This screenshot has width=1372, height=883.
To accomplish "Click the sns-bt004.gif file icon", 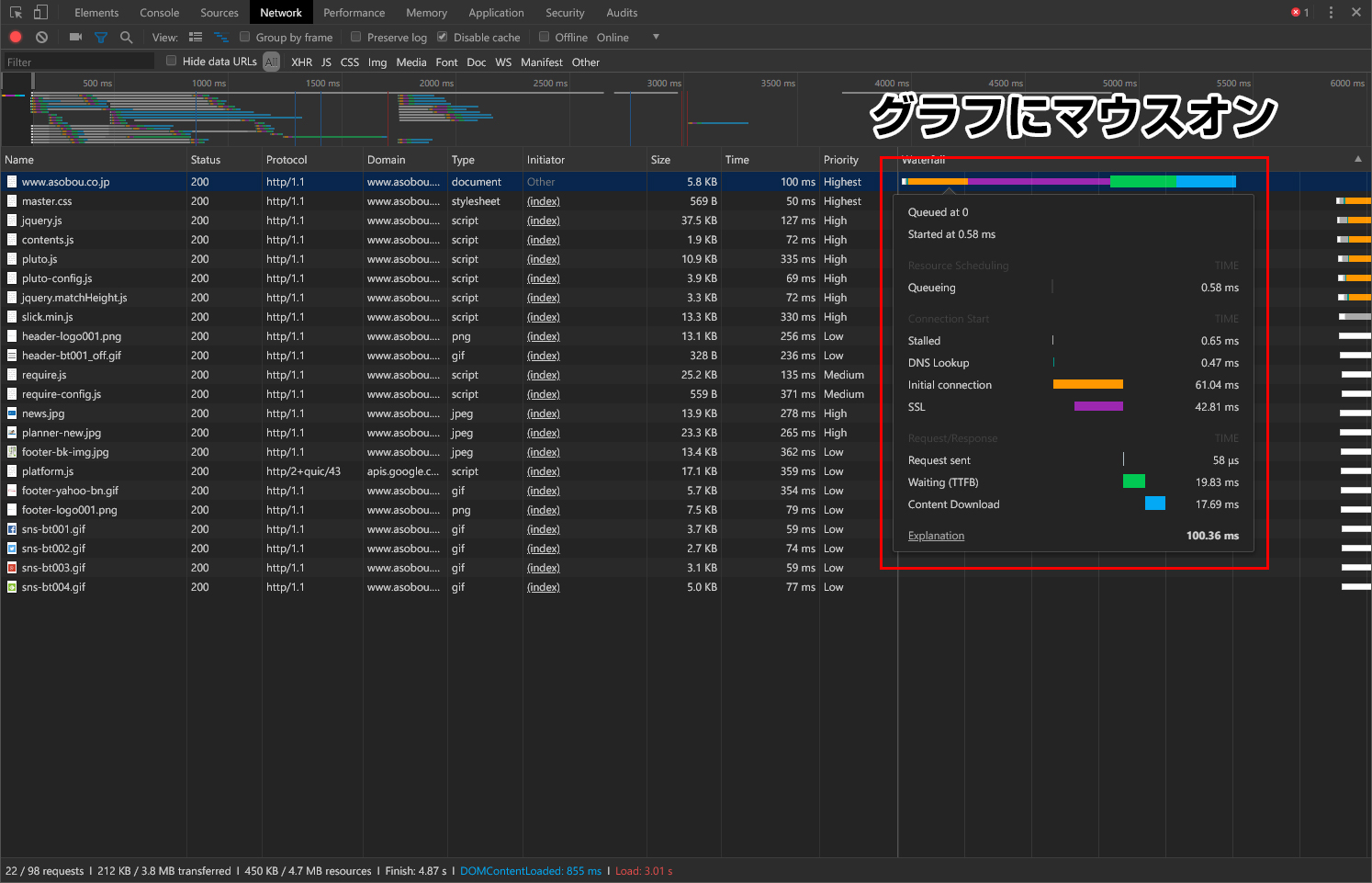I will [x=12, y=587].
